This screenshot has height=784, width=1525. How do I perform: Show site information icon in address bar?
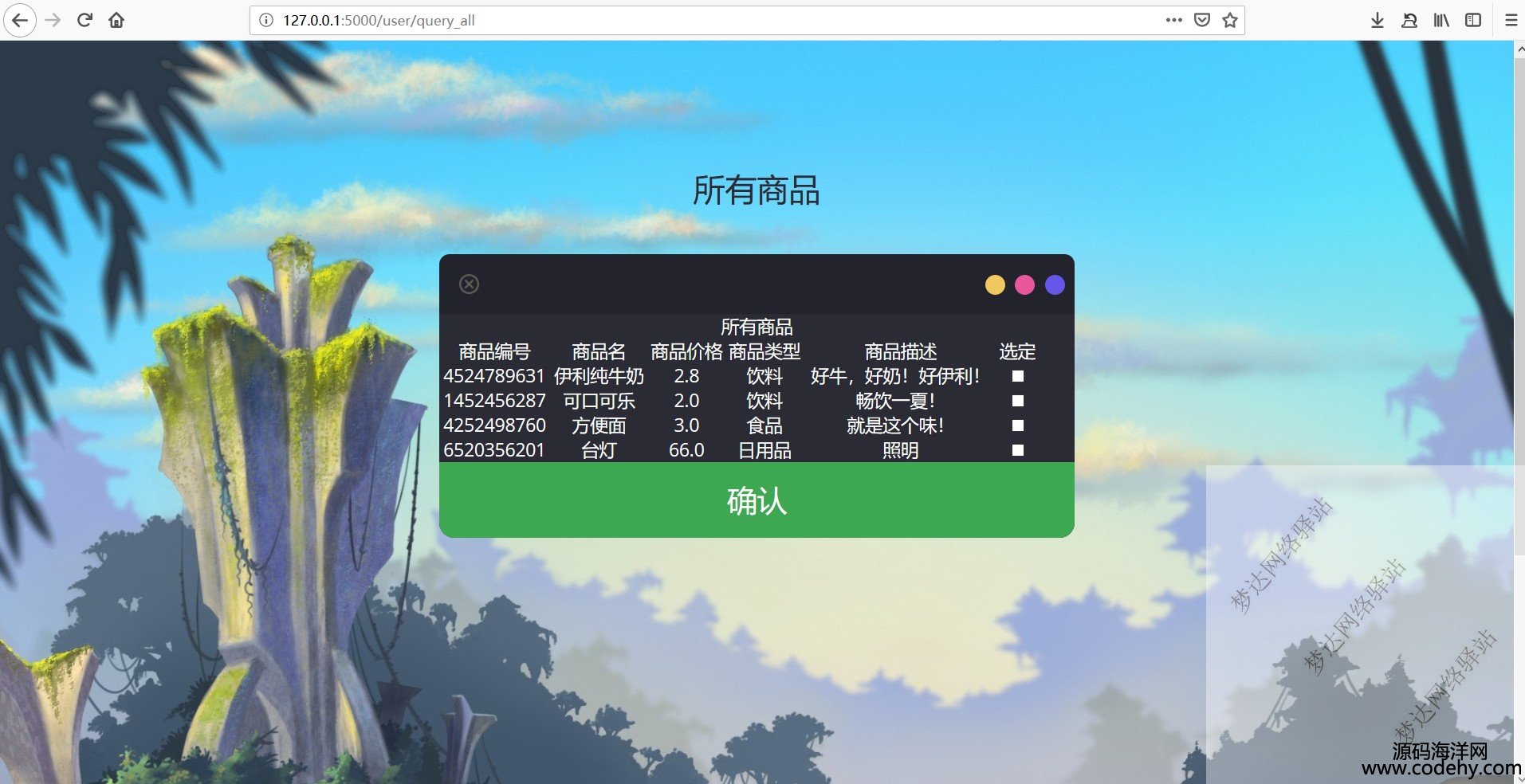point(266,20)
